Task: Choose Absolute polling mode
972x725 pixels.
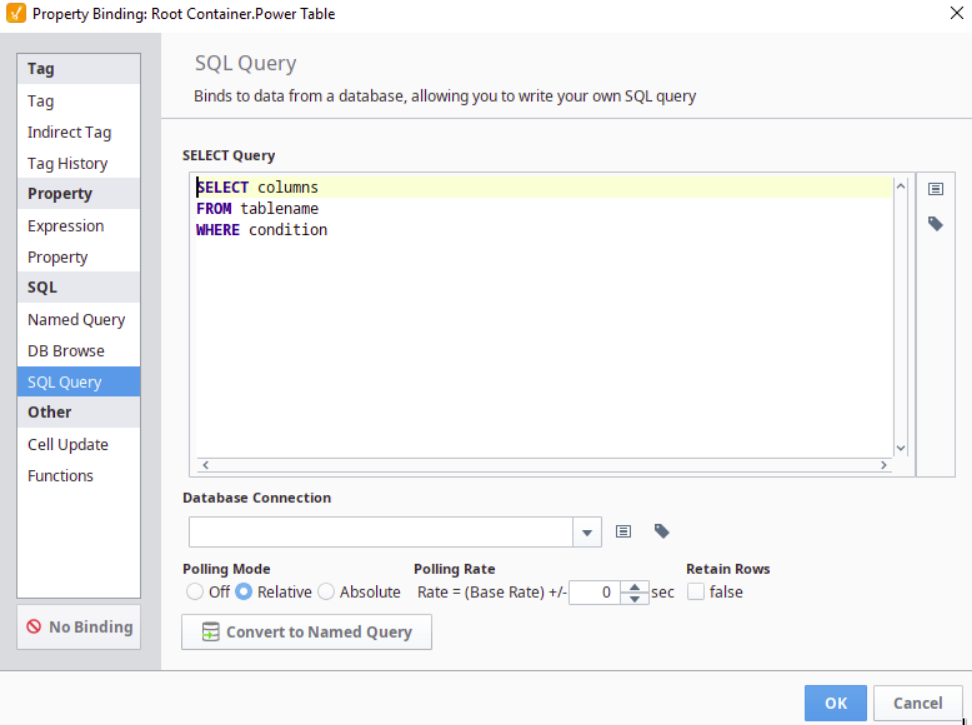Action: tap(326, 592)
